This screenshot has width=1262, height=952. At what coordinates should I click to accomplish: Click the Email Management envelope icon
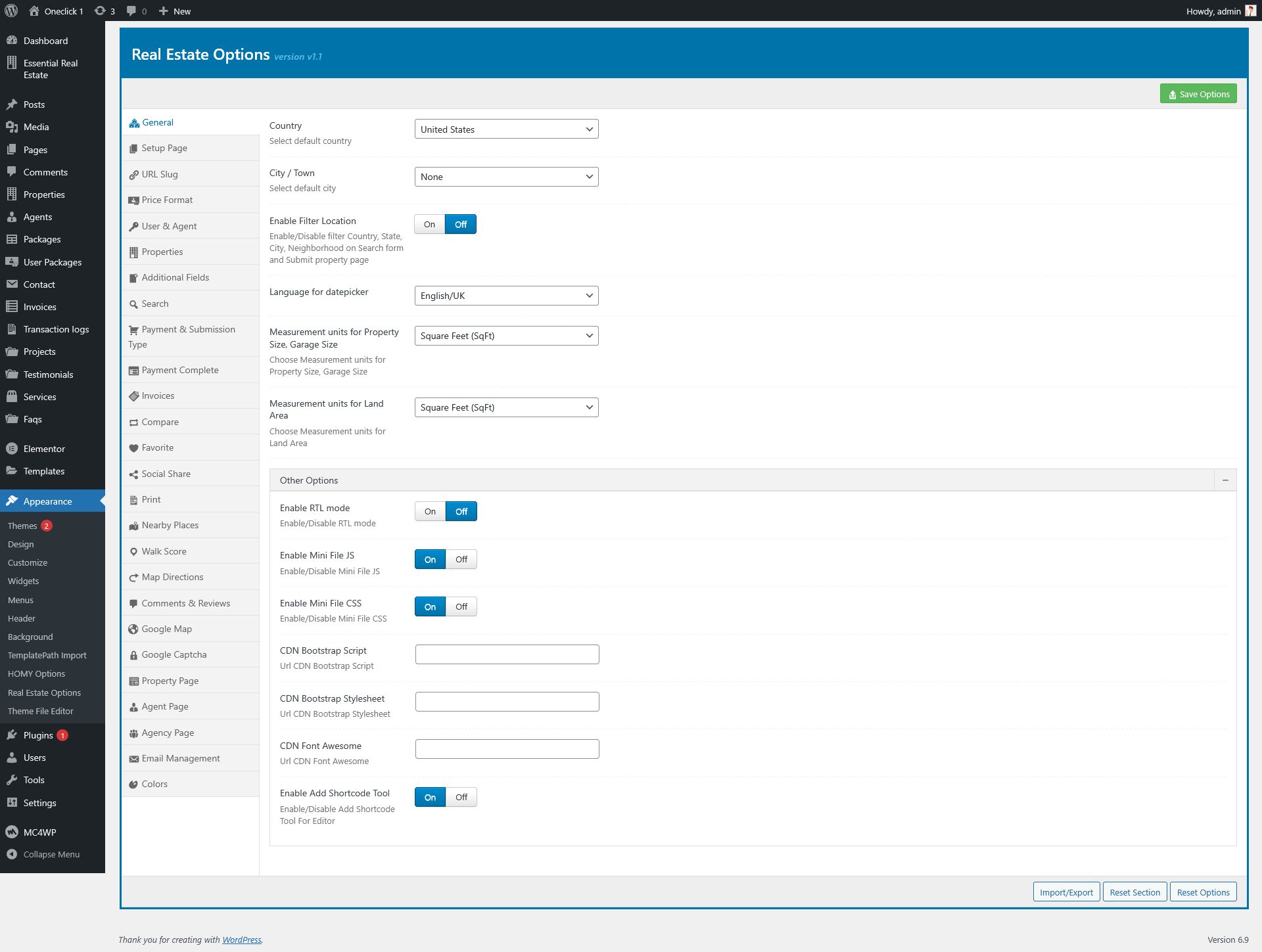pos(133,759)
